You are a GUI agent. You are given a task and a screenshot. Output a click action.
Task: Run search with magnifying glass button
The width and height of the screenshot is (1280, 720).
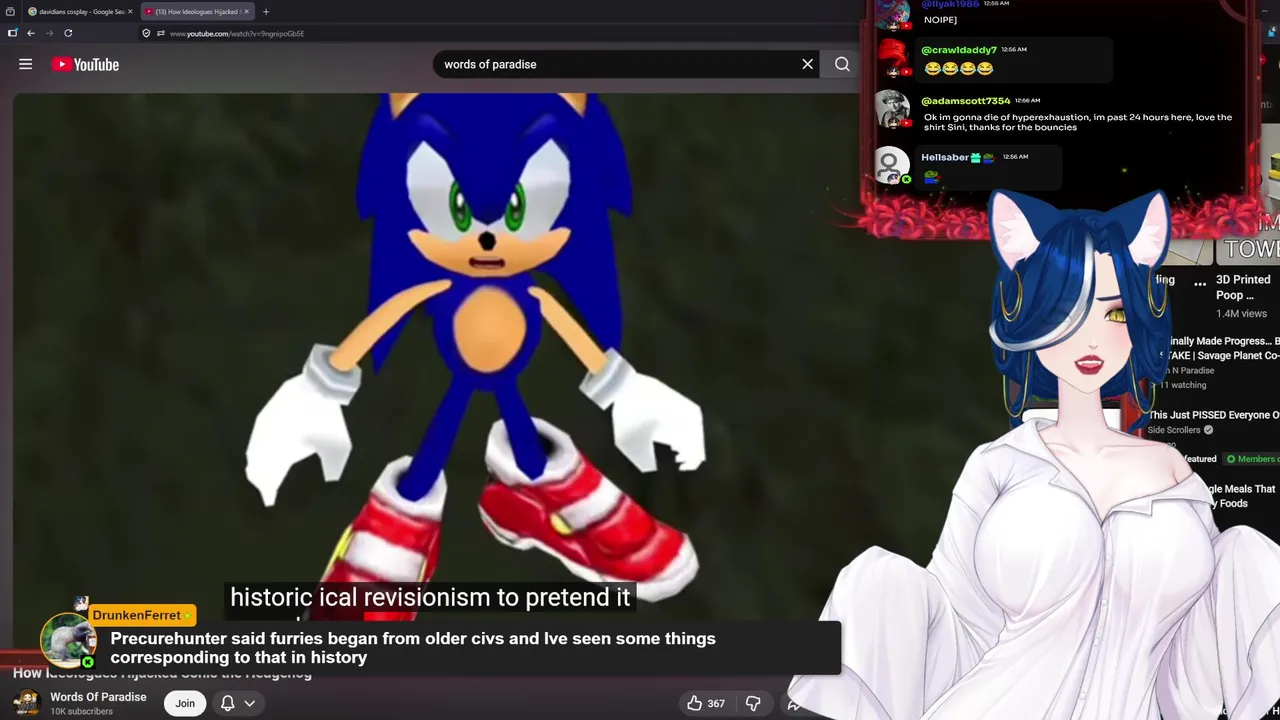pos(842,64)
